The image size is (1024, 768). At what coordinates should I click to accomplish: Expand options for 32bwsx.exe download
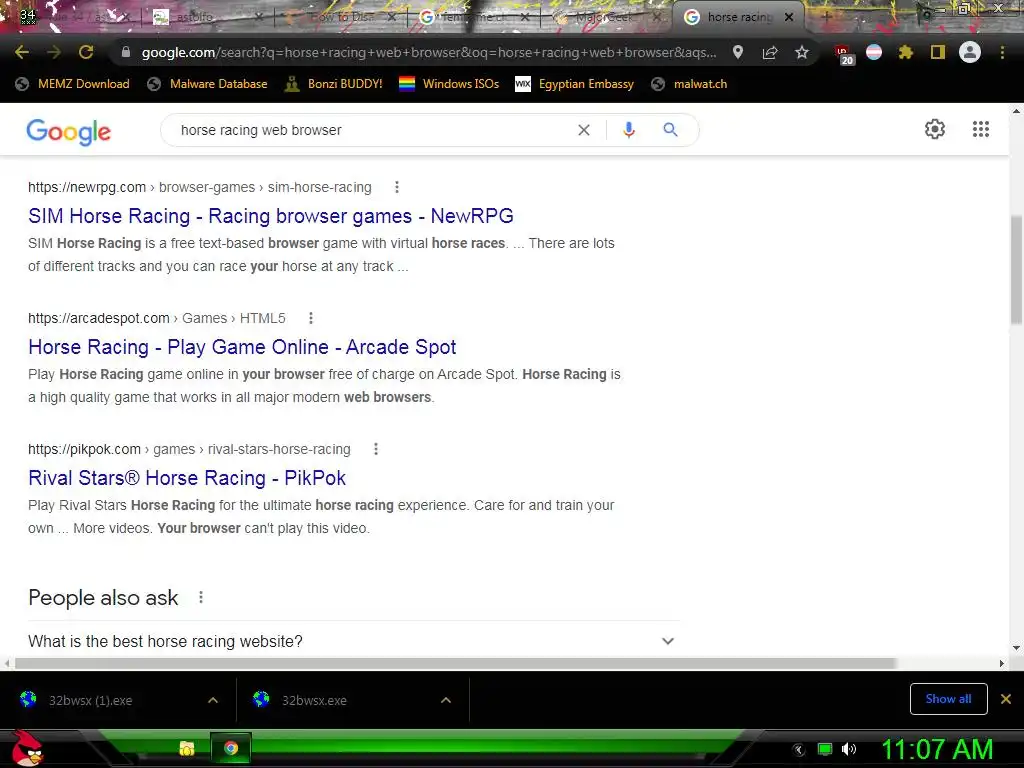pyautogui.click(x=446, y=700)
